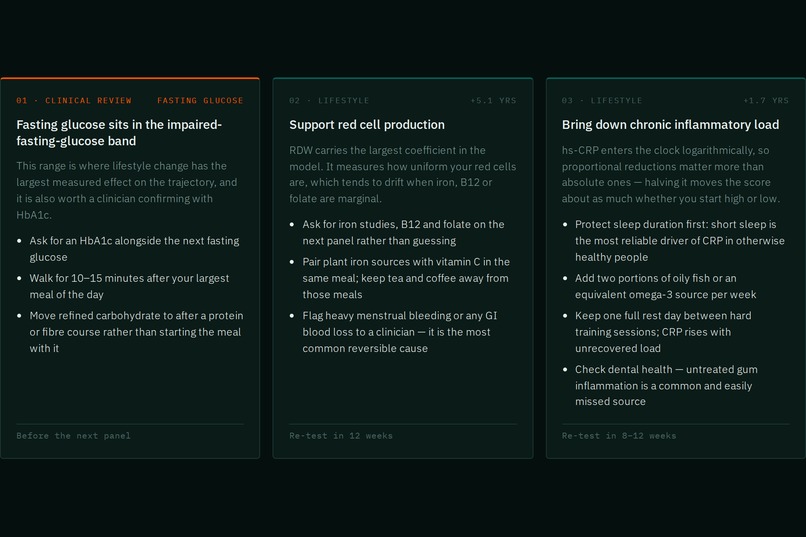Click bullet 'Move refined carbohydrate to after a protein'

[136, 332]
